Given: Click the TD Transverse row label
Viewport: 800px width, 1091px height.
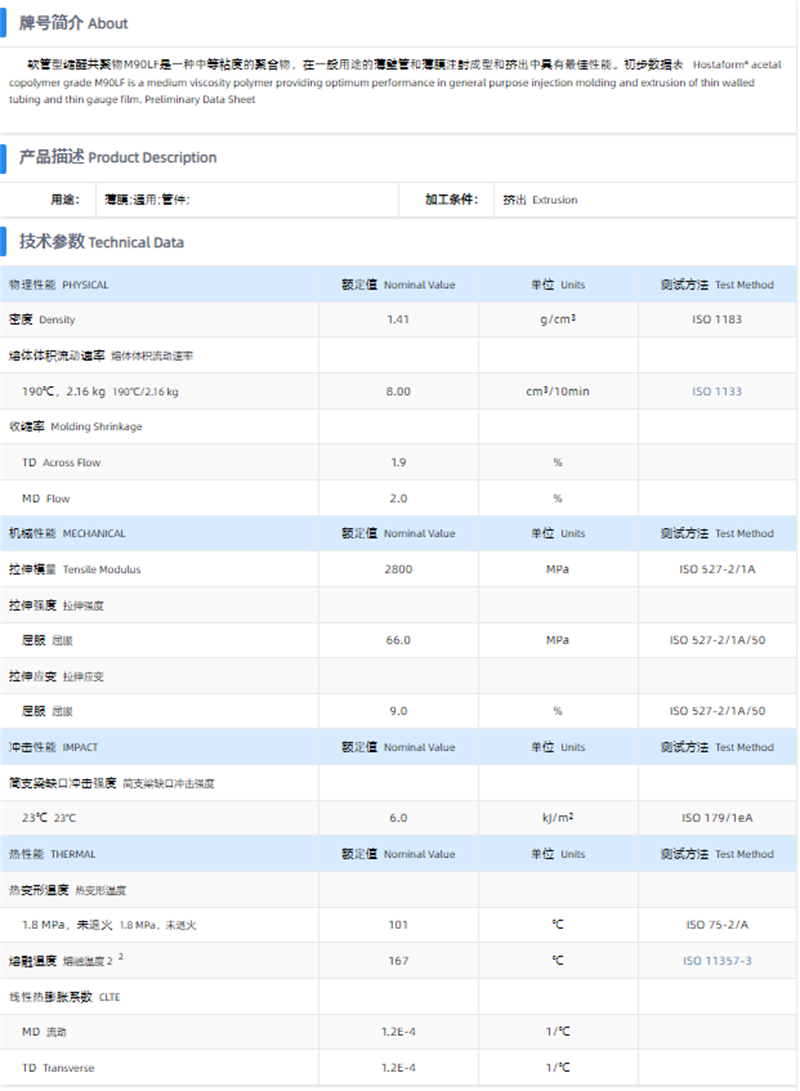Looking at the screenshot, I should point(58,1068).
